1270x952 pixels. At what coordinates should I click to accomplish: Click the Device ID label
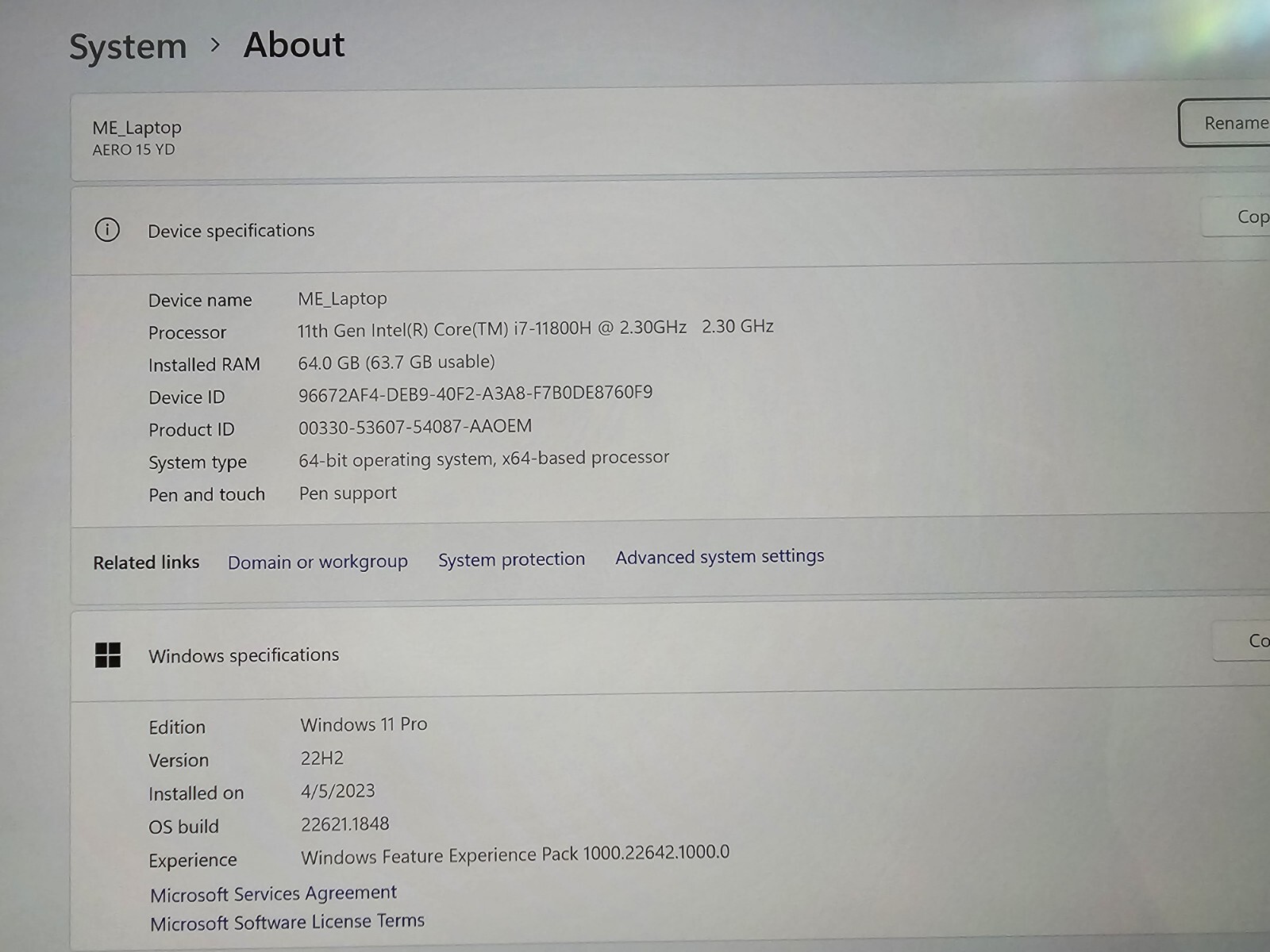187,397
